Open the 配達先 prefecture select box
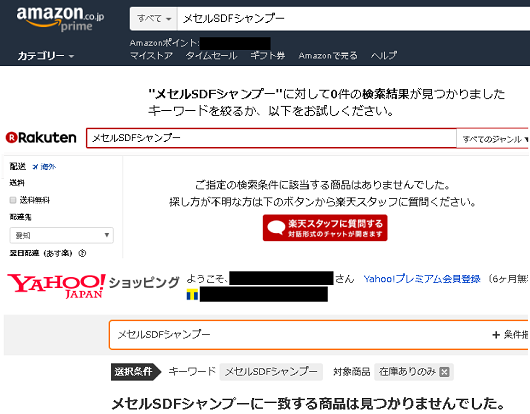Image resolution: width=530 pixels, height=414 pixels. 62,235
